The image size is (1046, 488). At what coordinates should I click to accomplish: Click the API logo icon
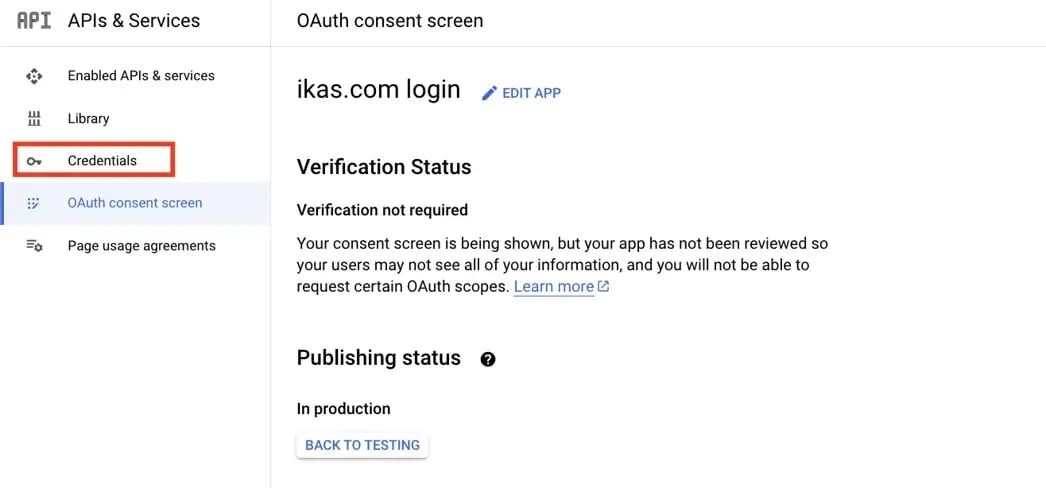[x=33, y=21]
